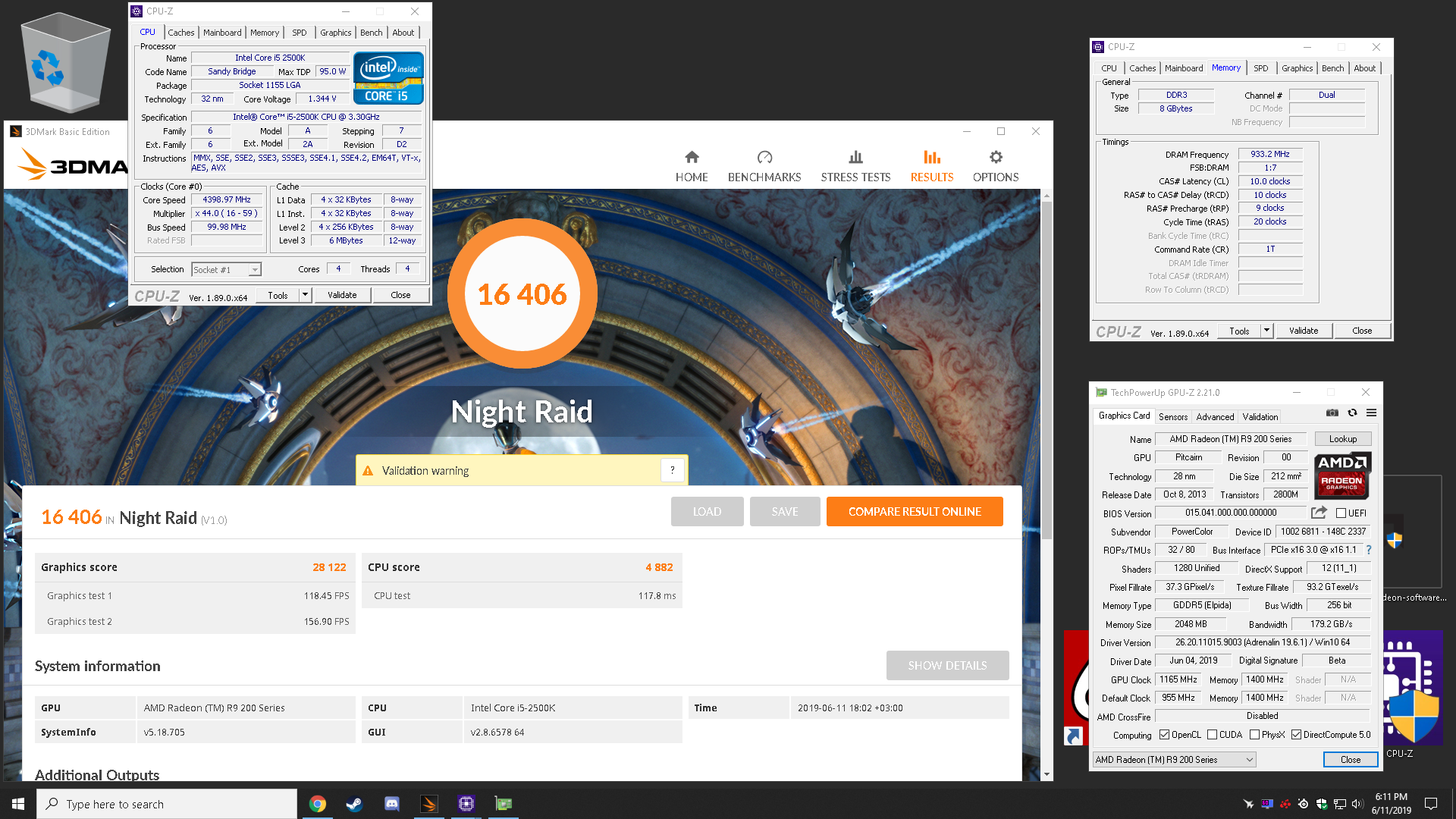The height and width of the screenshot is (819, 1456).
Task: Click the Bus Interface question mark in GPU-Z
Action: [x=1369, y=550]
